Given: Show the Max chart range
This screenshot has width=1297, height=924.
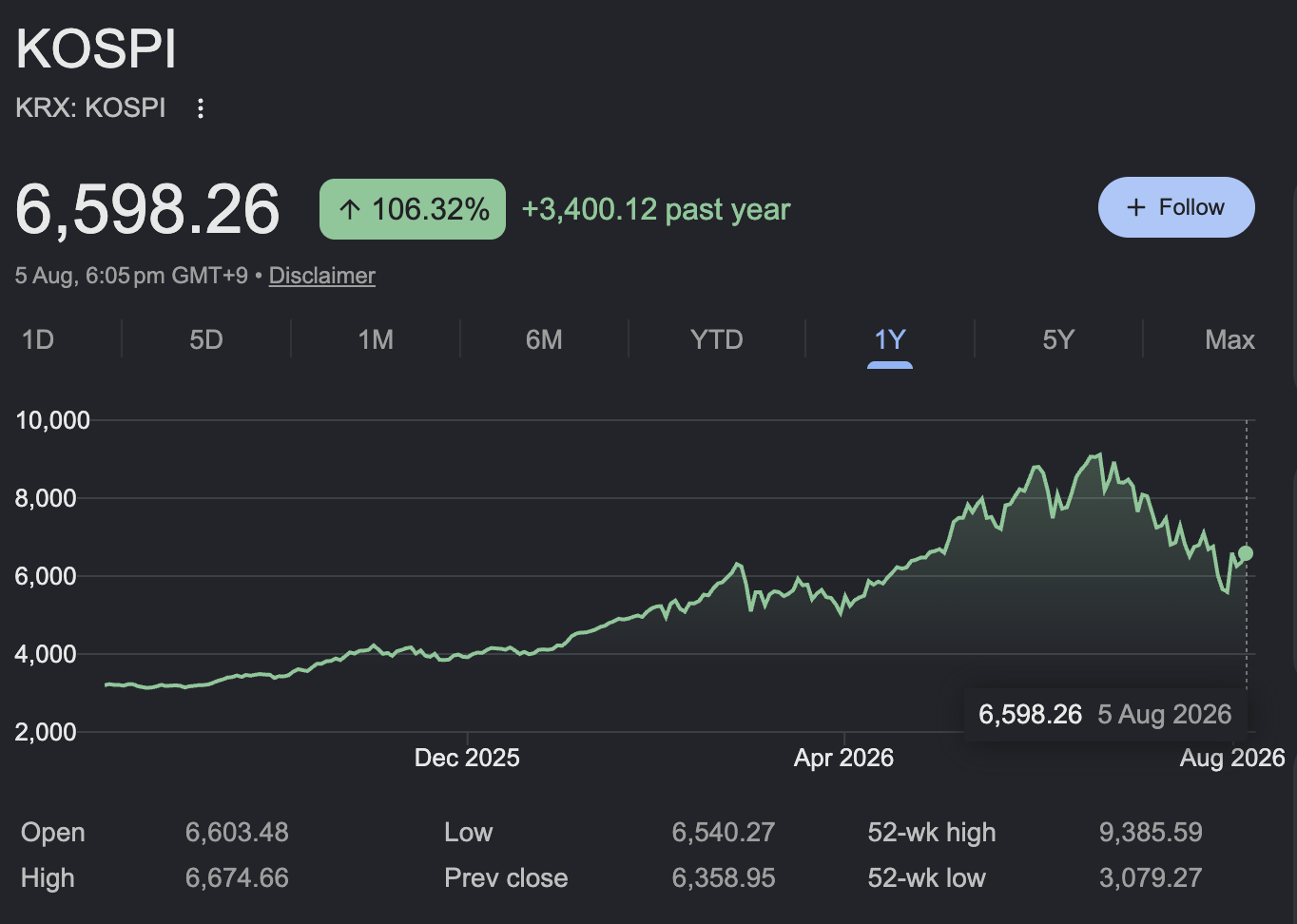Looking at the screenshot, I should 1229,339.
